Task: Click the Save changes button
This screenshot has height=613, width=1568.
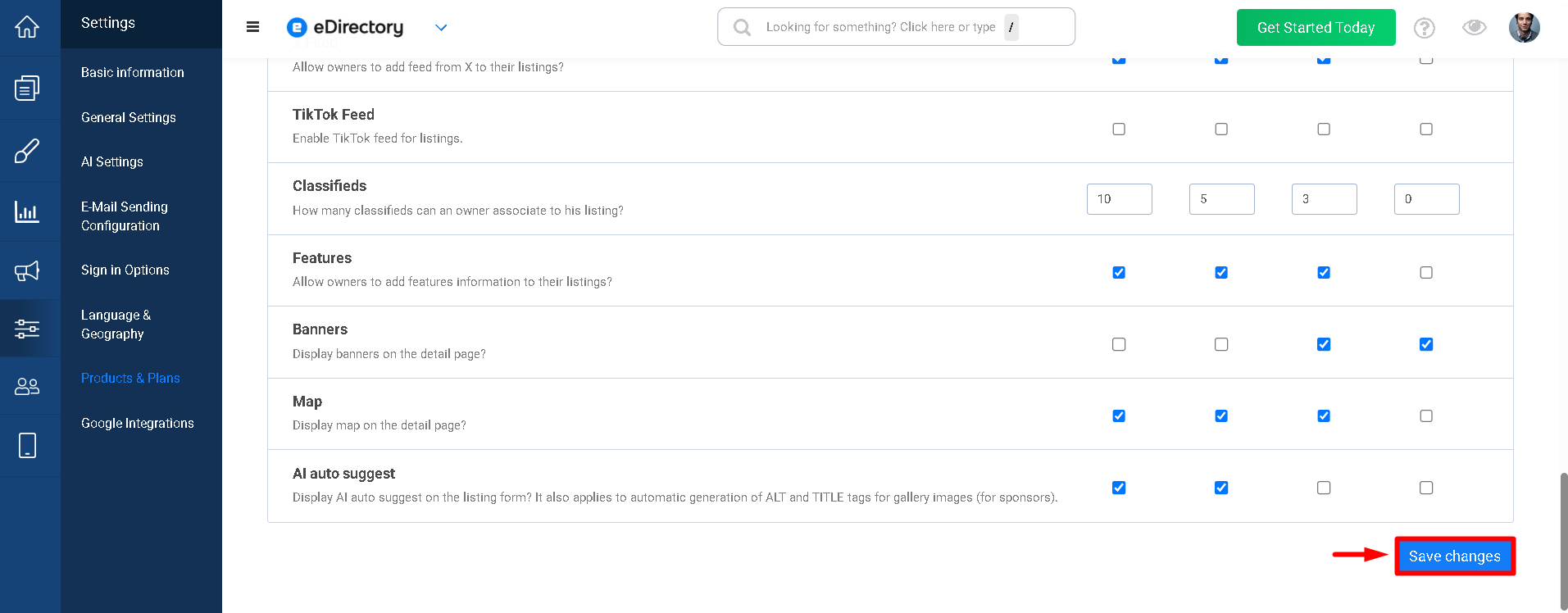Action: (1455, 556)
